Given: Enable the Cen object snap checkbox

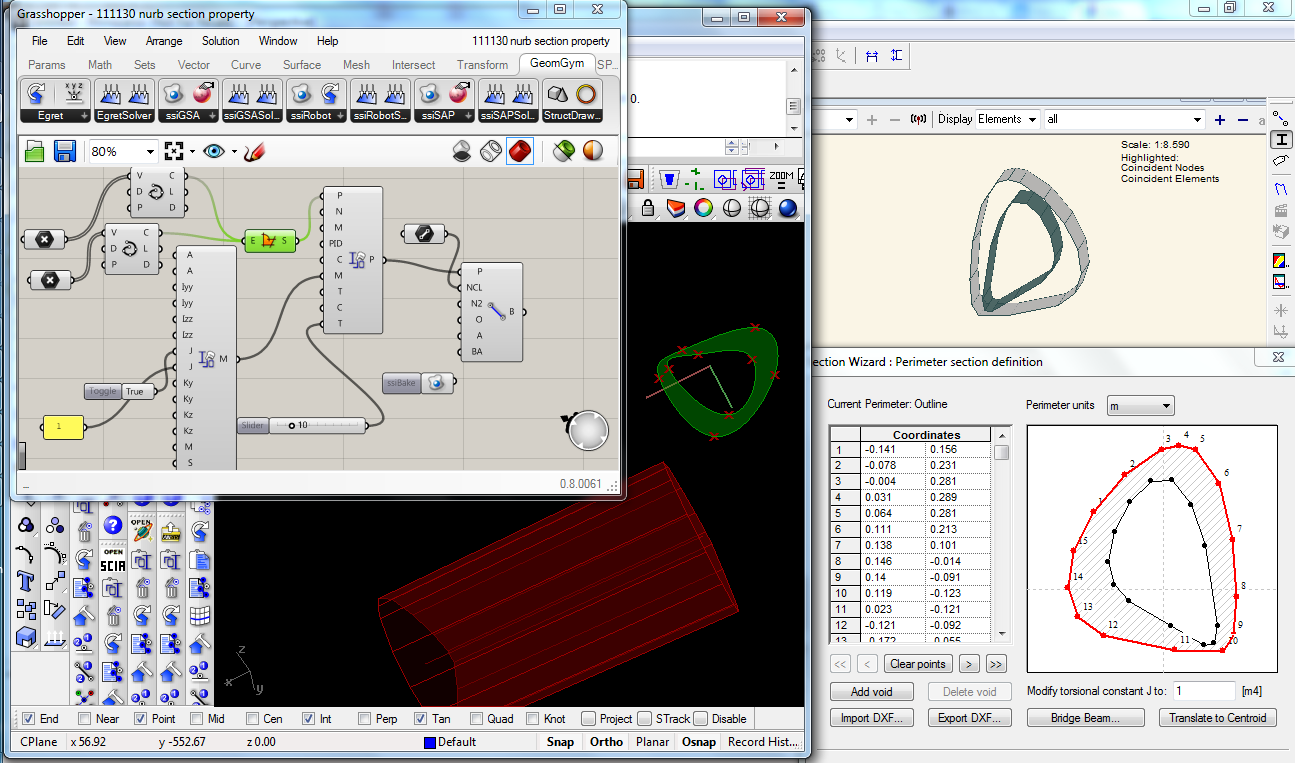Looking at the screenshot, I should 253,718.
